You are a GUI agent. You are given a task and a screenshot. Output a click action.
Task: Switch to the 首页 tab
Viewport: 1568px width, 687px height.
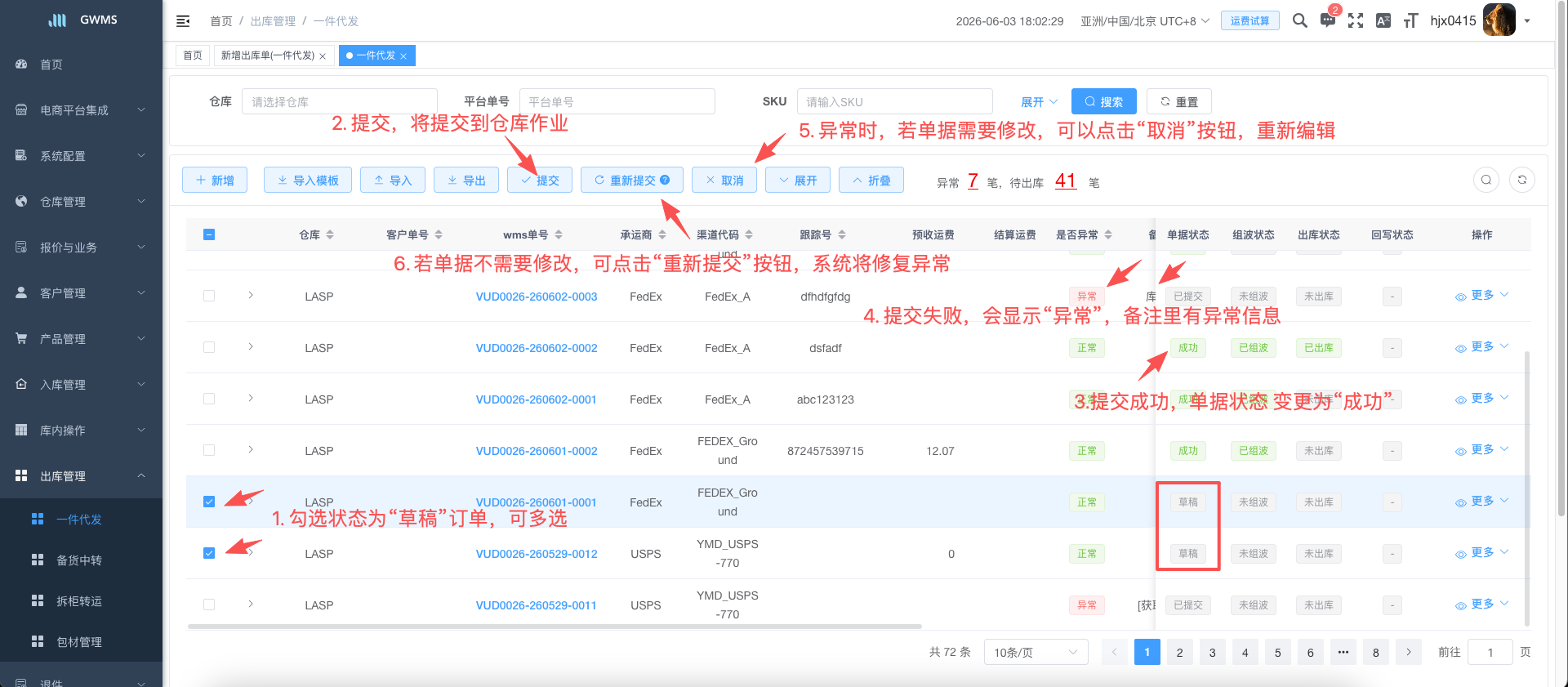tap(193, 56)
